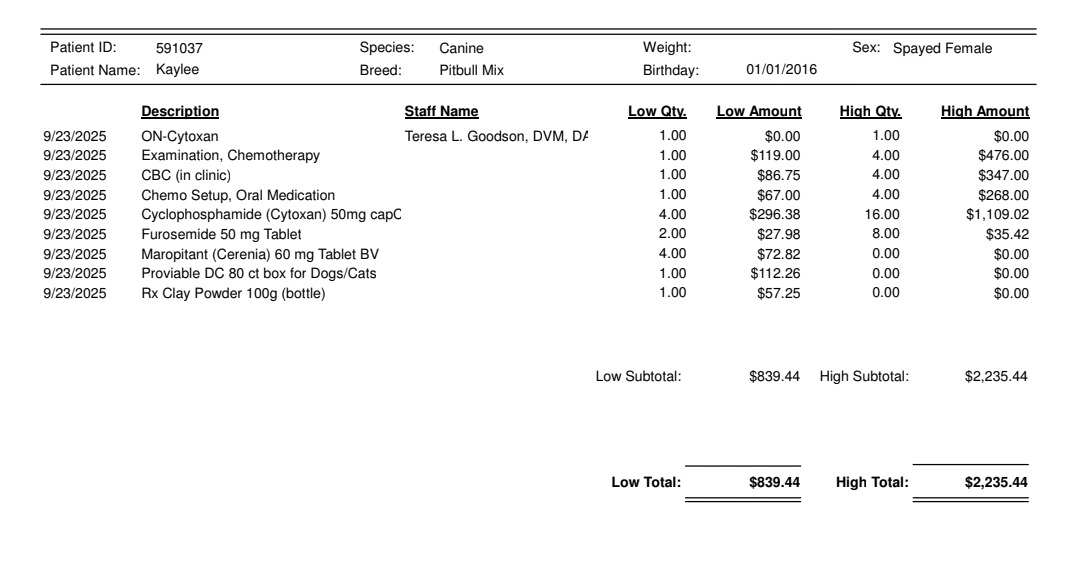Click the Description column header

(x=180, y=111)
